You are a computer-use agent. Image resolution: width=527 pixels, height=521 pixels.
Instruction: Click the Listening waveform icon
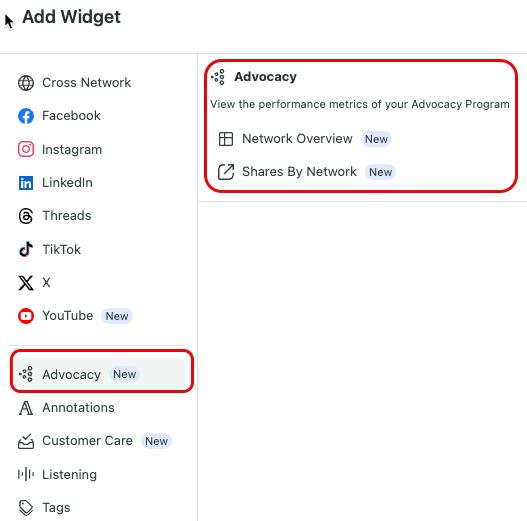coord(26,474)
